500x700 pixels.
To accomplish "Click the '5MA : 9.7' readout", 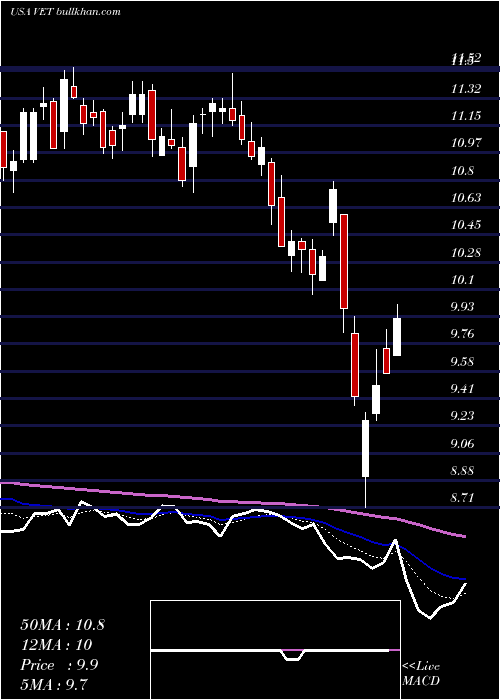I will tap(56, 684).
